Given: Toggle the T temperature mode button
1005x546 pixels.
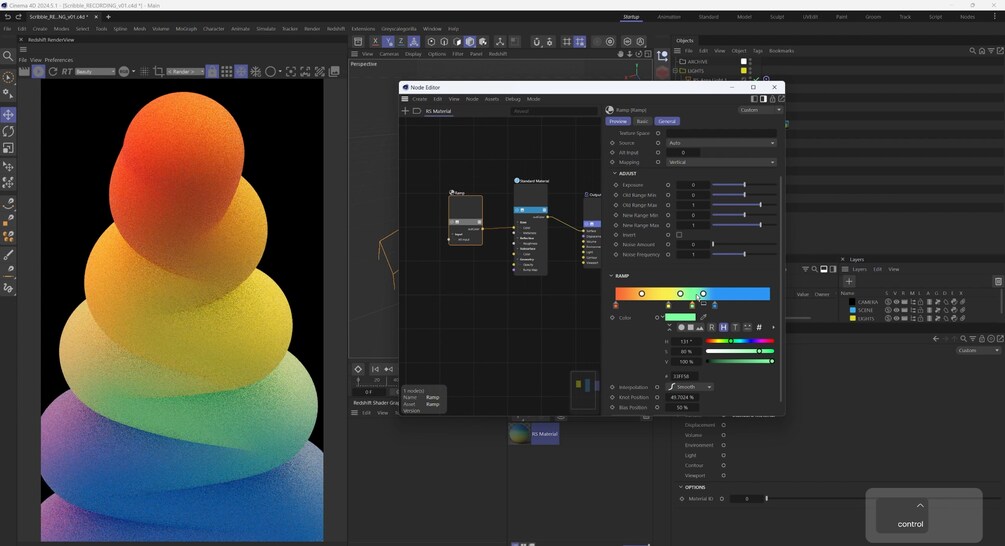Looking at the screenshot, I should coord(735,327).
